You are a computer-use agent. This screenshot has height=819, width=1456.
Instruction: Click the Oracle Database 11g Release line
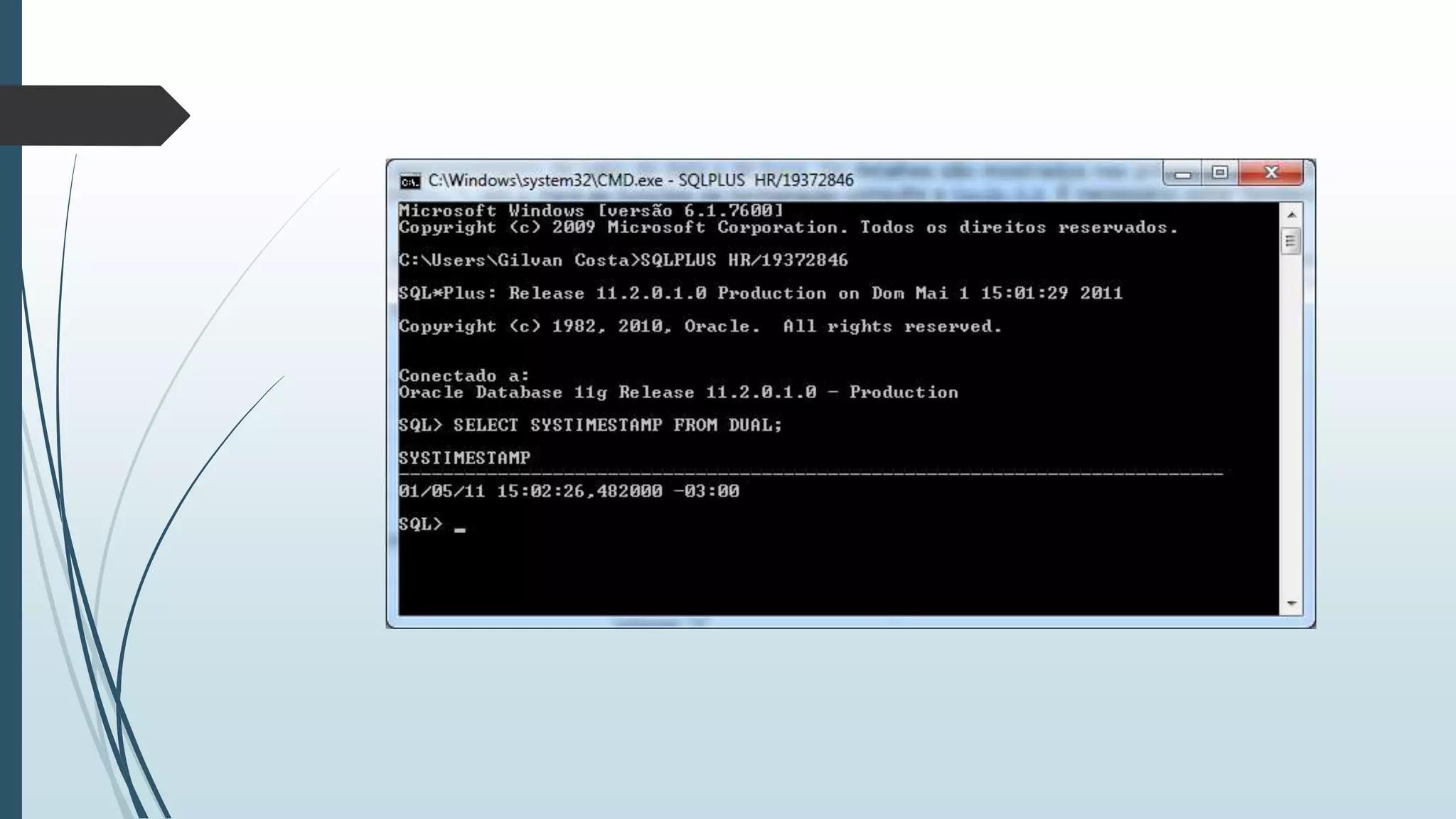click(x=678, y=392)
